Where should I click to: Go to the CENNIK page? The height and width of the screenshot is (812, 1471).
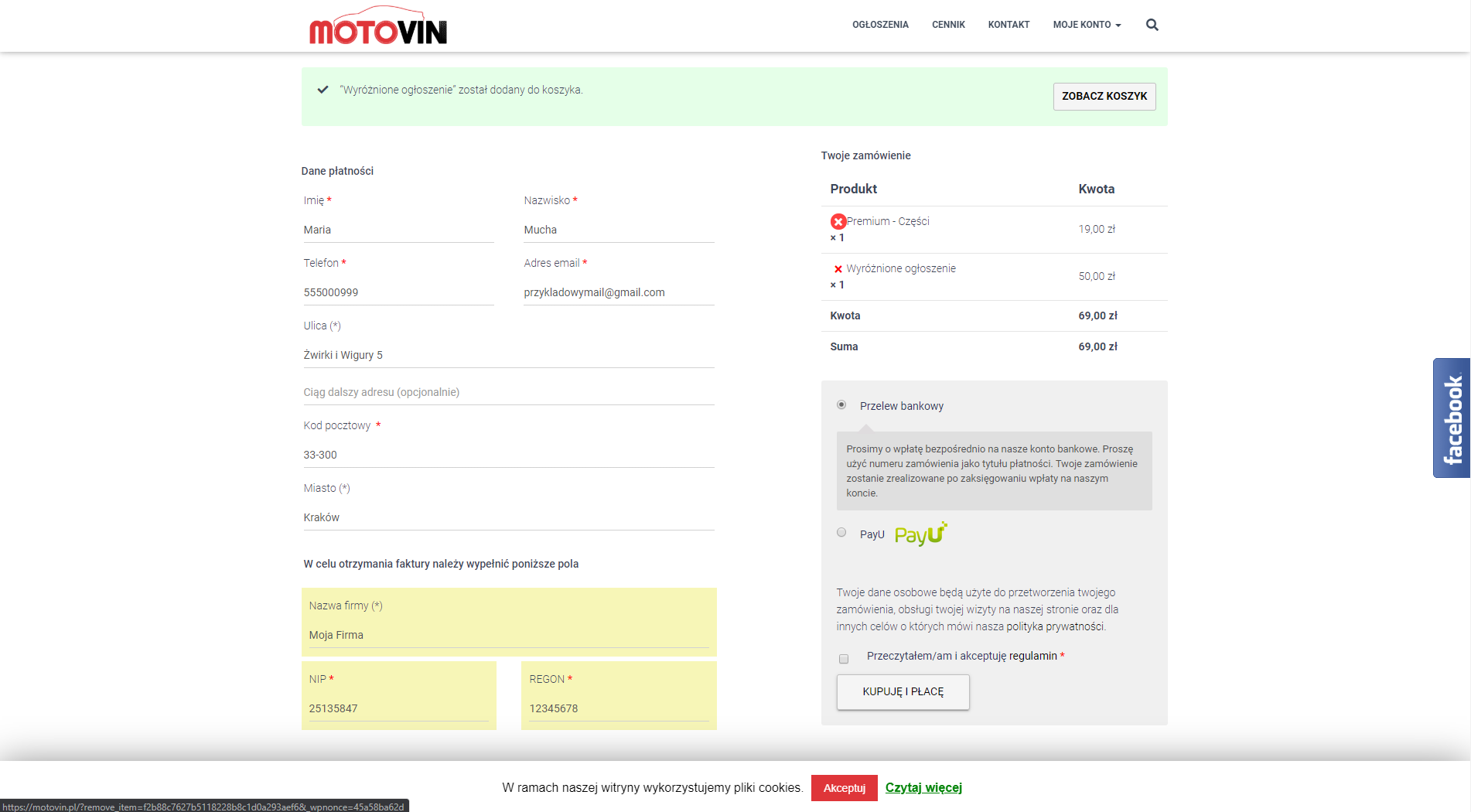tap(948, 24)
